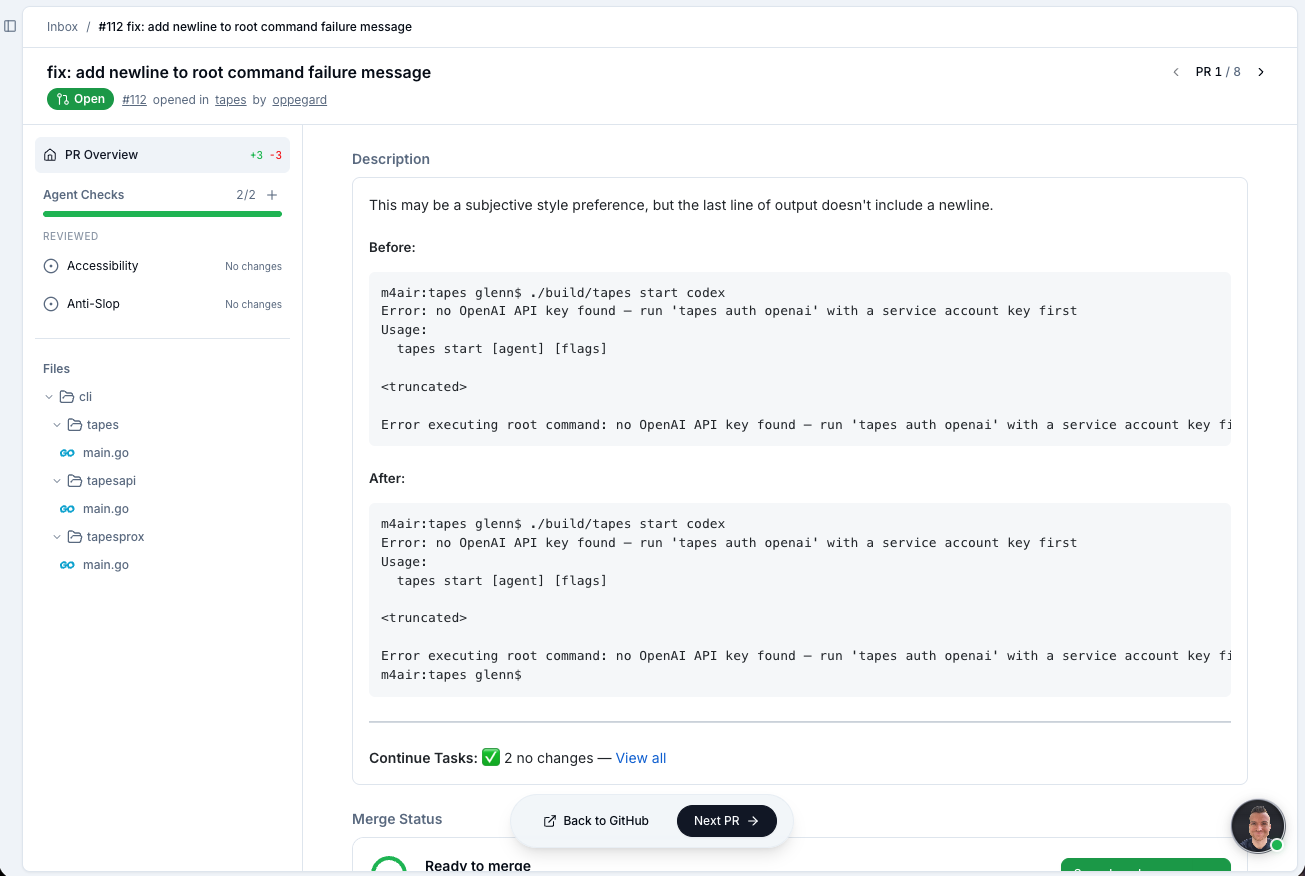Collapse the tapes folder chevron
This screenshot has height=876, width=1305.
click(57, 424)
